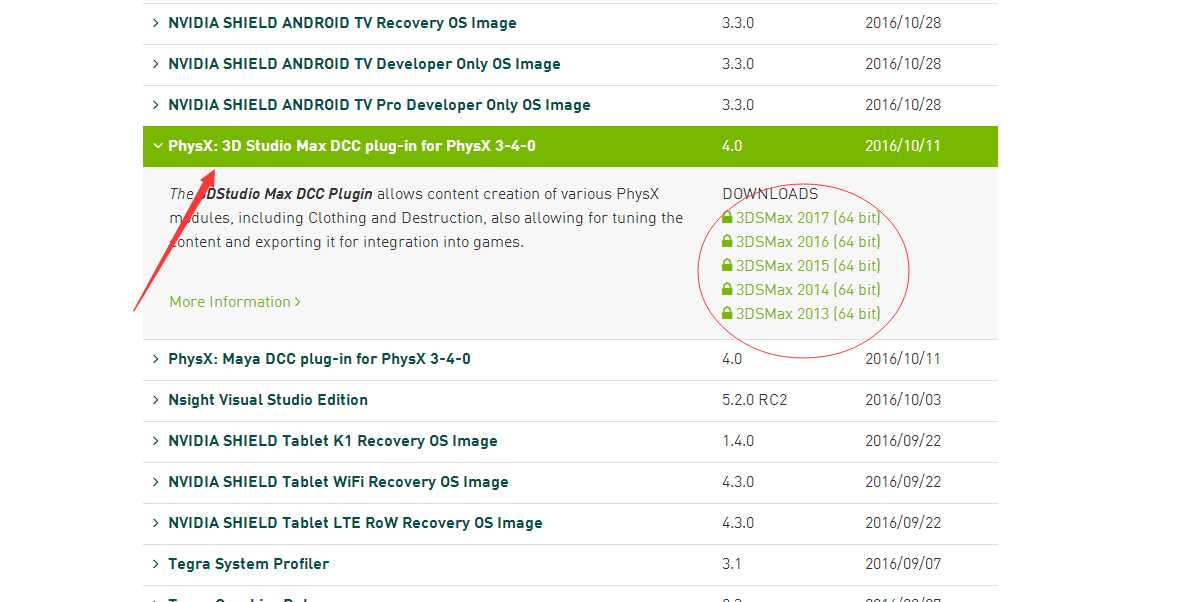Click 3DStudio Max DCC Plugin bold description text
Screen dimensions: 1179x602
click(285, 194)
